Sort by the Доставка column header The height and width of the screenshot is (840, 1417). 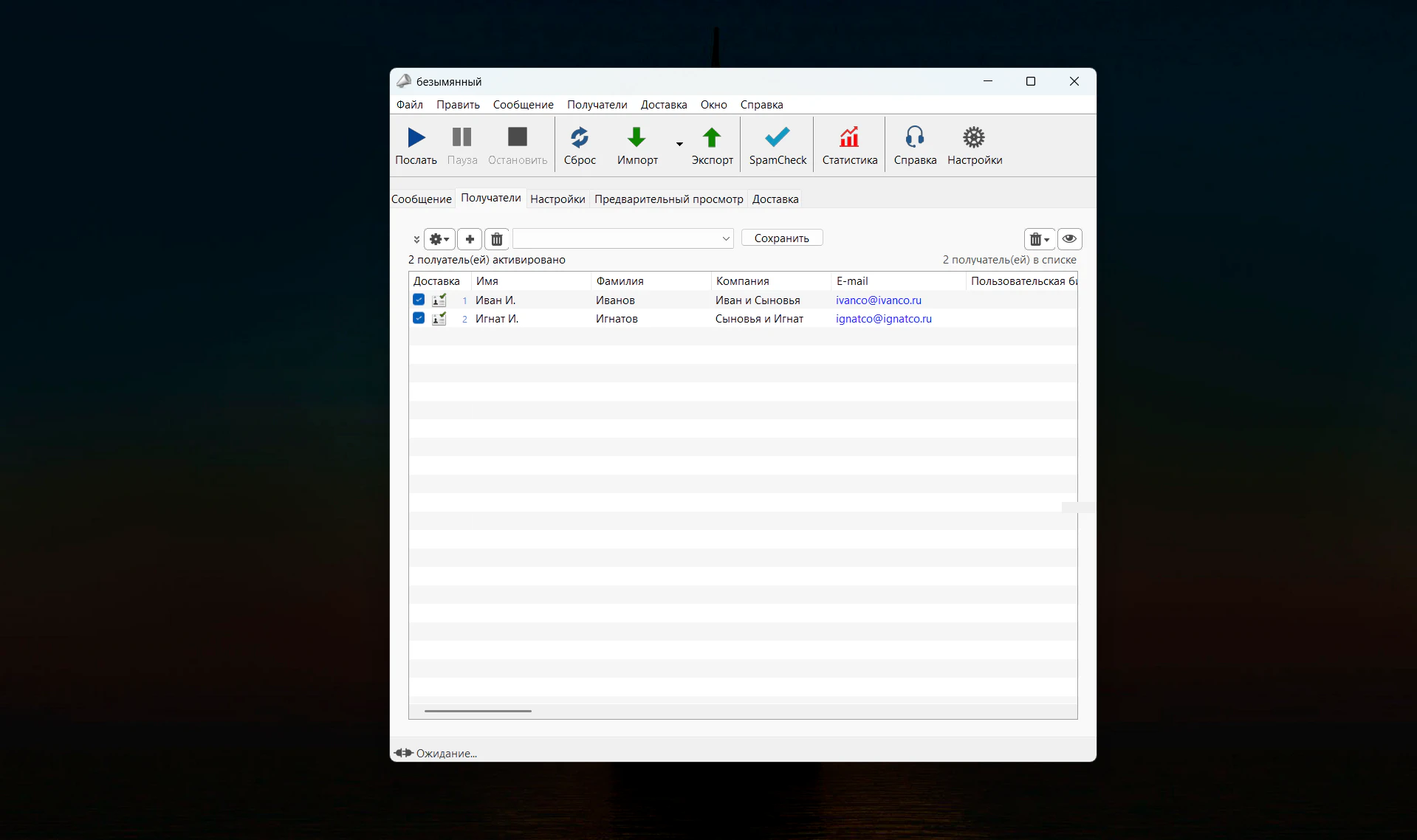(440, 281)
